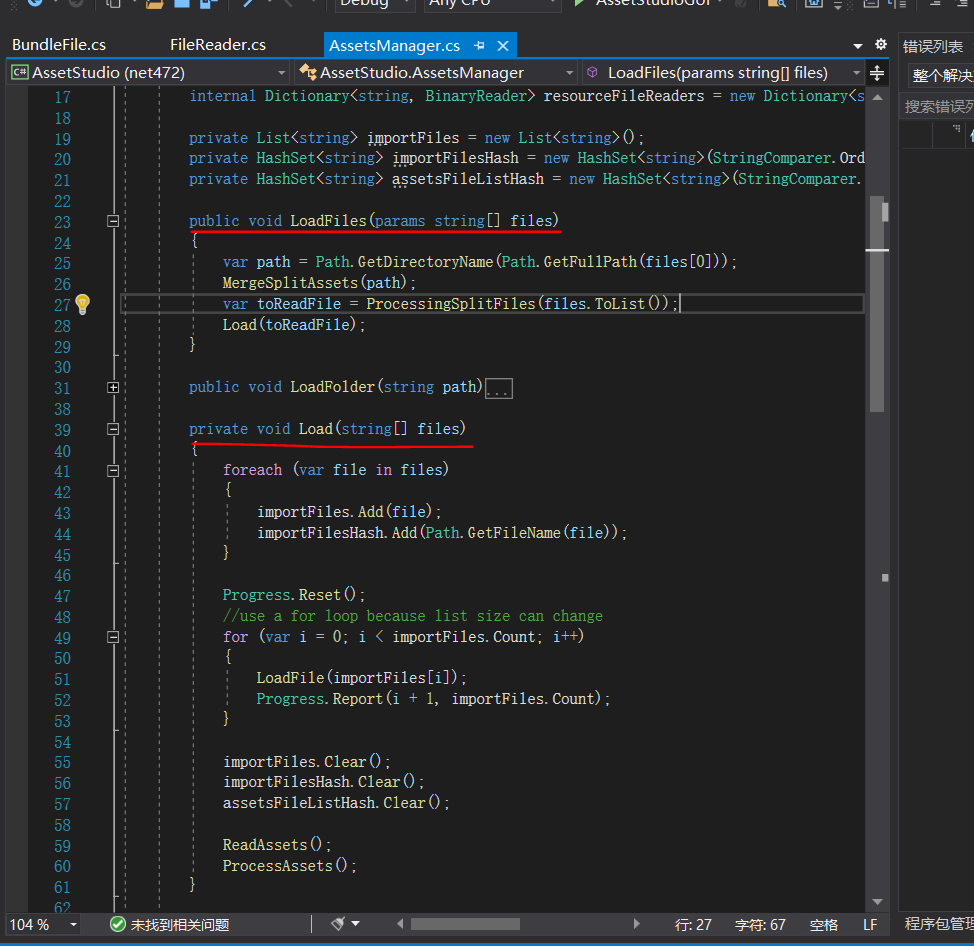Expand the collapsed LoadFolder method
The height and width of the screenshot is (946, 974).
pos(113,388)
